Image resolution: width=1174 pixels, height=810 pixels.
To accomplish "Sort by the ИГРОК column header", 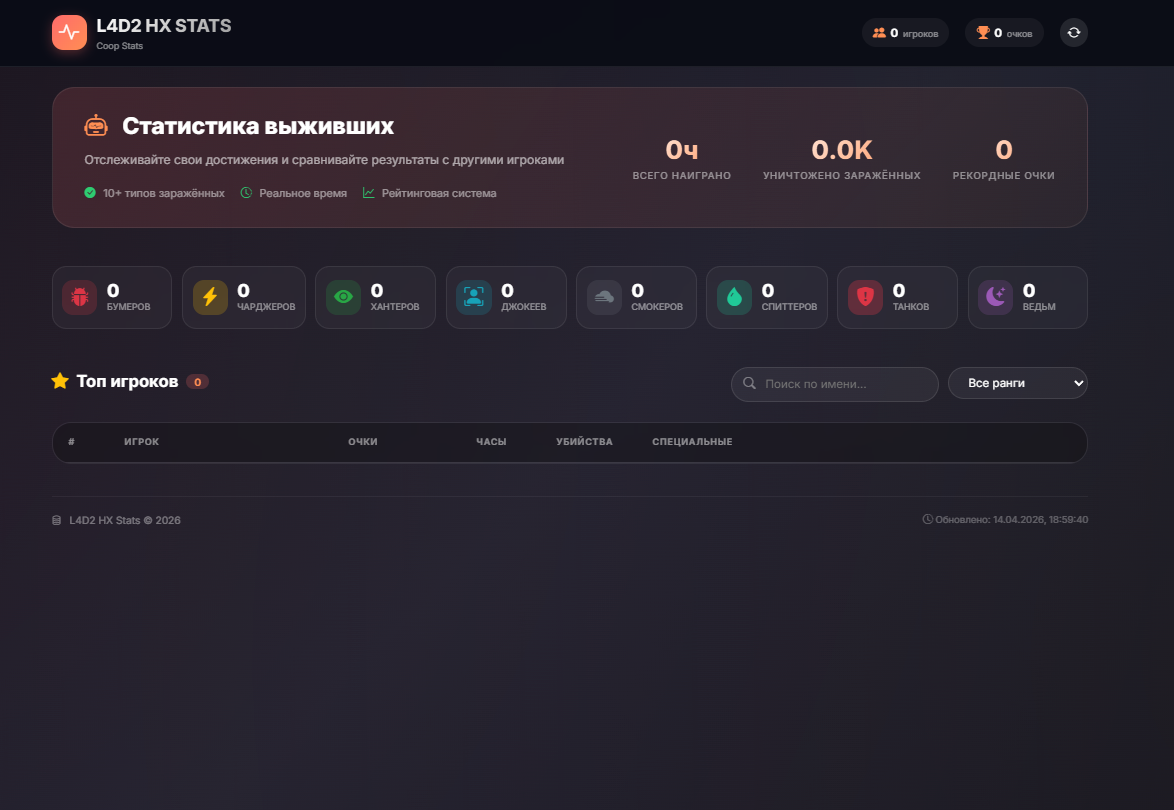I will pos(142,442).
